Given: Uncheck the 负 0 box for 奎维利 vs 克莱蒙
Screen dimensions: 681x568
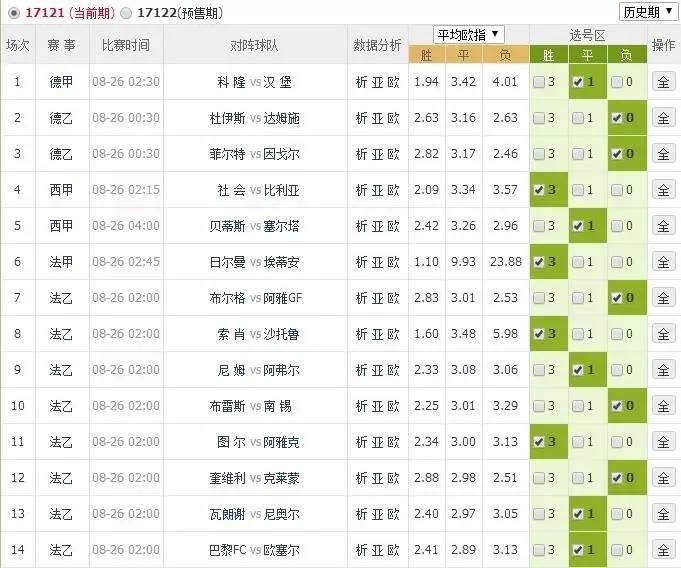Looking at the screenshot, I should [x=617, y=479].
